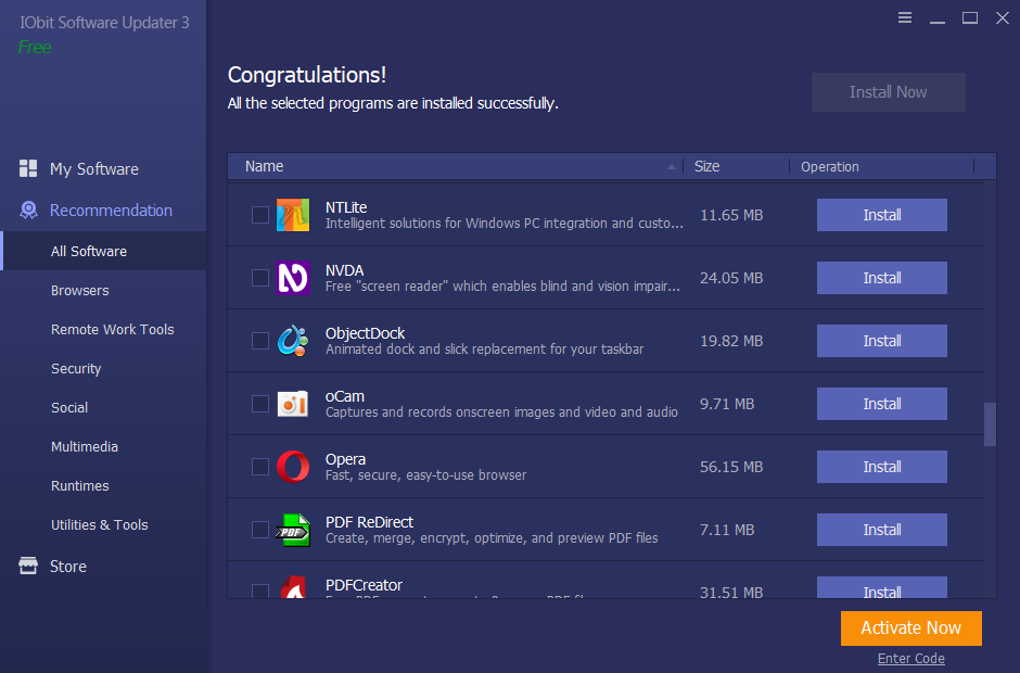Click the oCam app icon
Image resolution: width=1020 pixels, height=673 pixels.
293,404
